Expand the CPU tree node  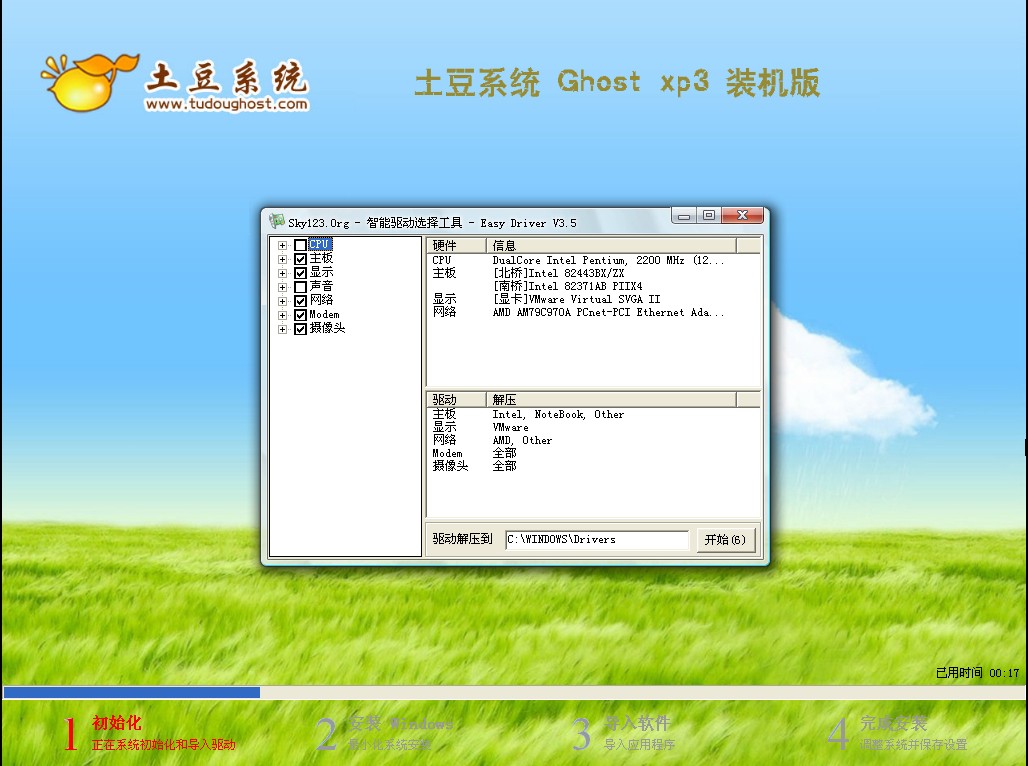click(282, 245)
